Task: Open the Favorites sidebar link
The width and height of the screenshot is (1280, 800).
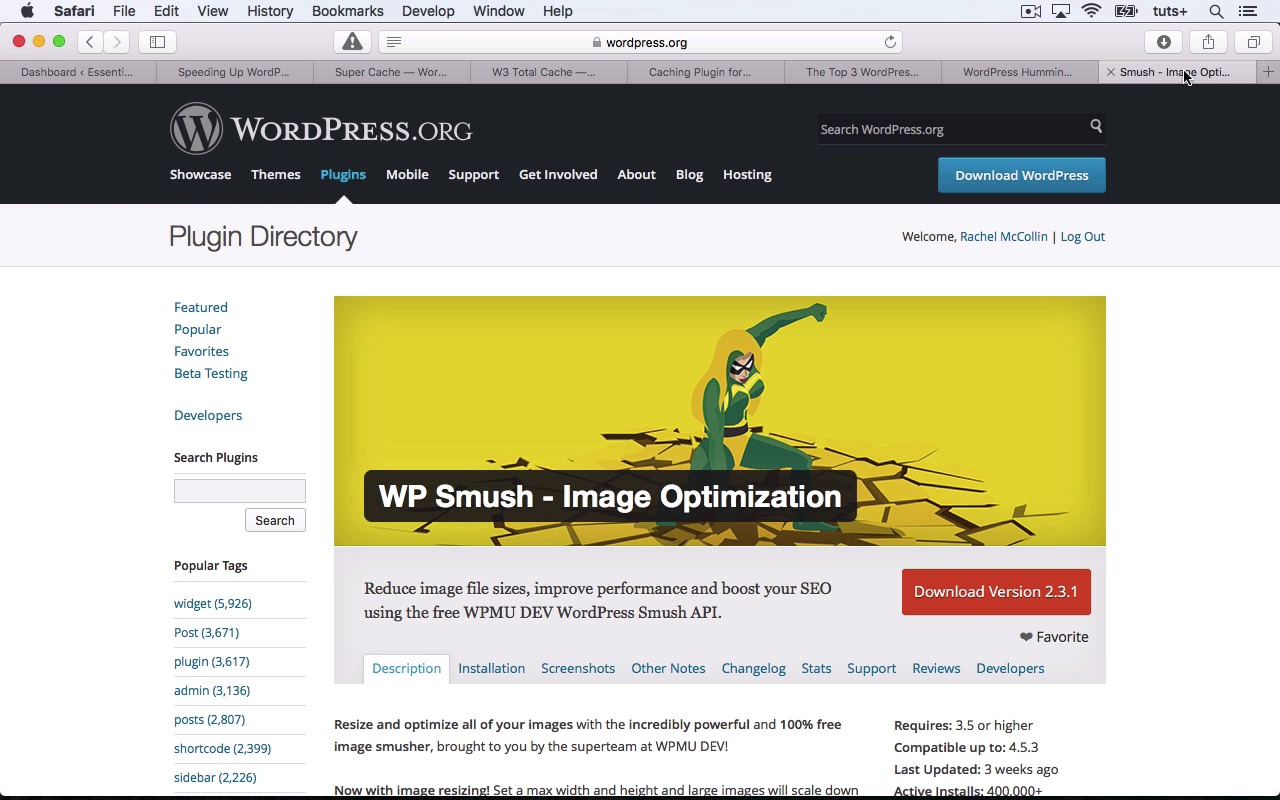Action: (202, 351)
